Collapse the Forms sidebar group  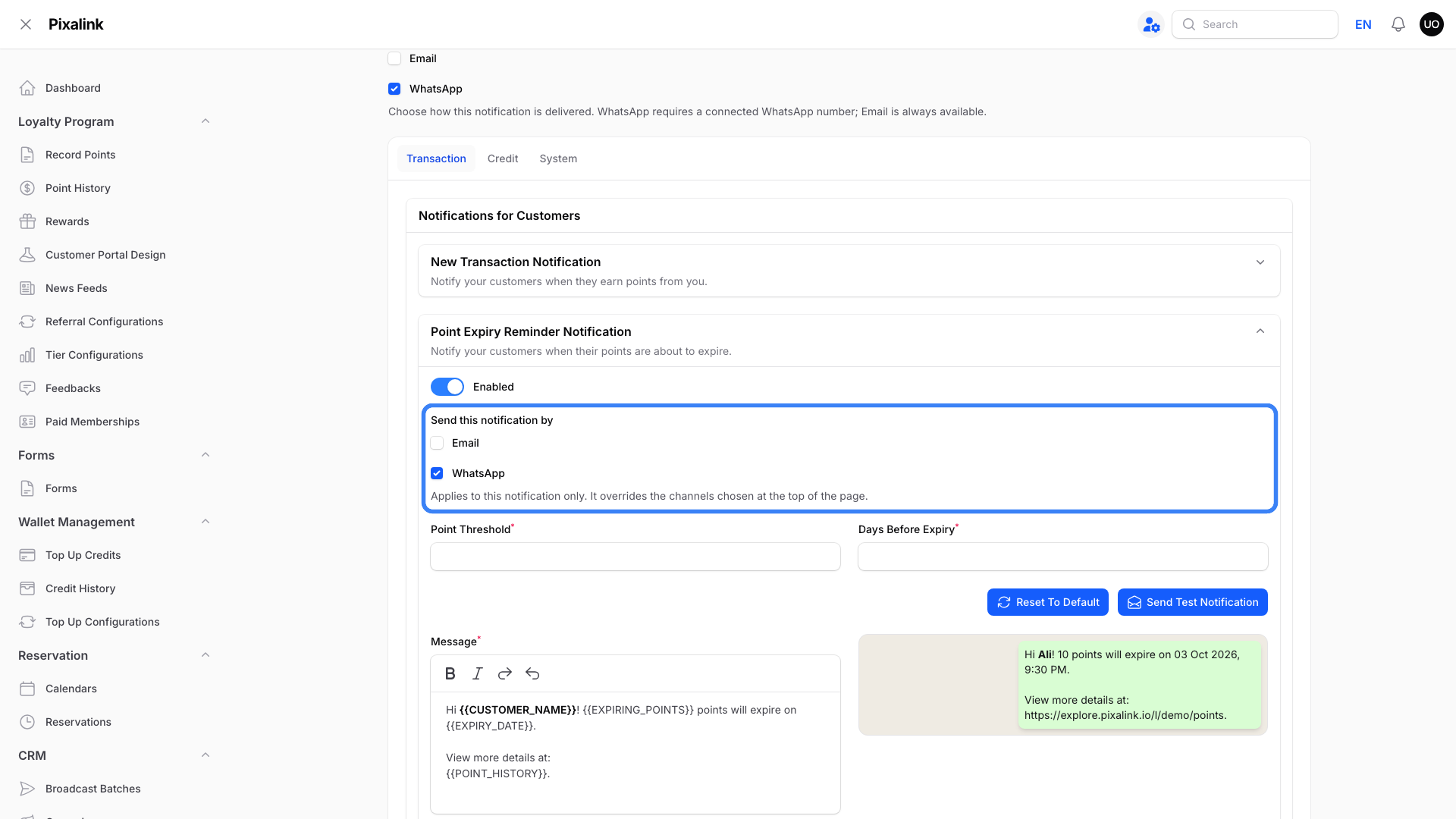pyautogui.click(x=206, y=455)
